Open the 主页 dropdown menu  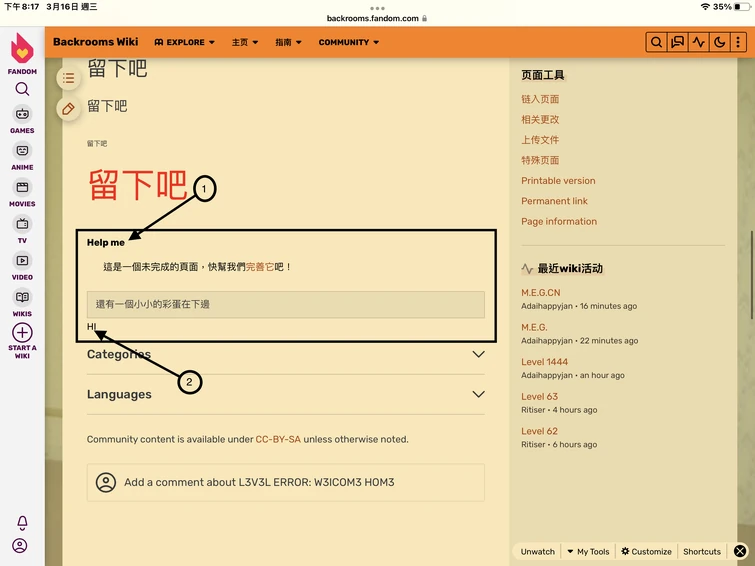245,42
